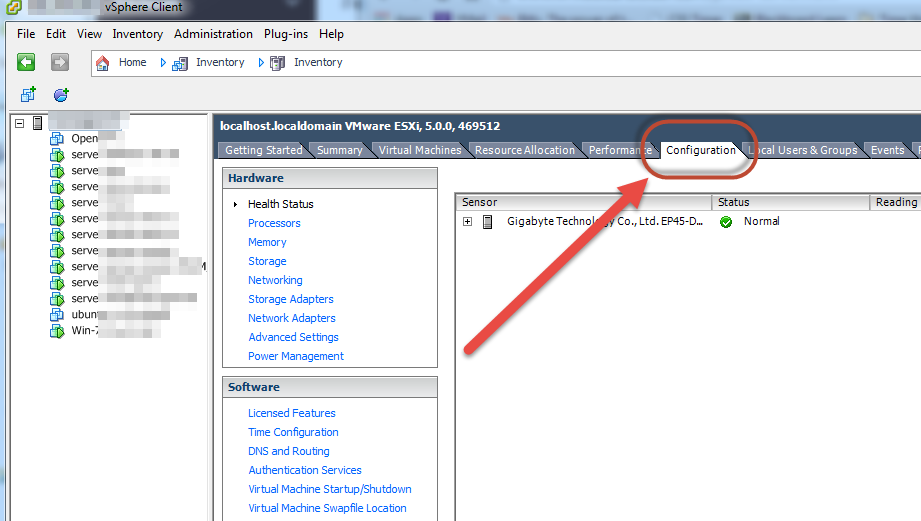Switch to the Resource Allocation tab
This screenshot has width=921, height=521.
(525, 150)
